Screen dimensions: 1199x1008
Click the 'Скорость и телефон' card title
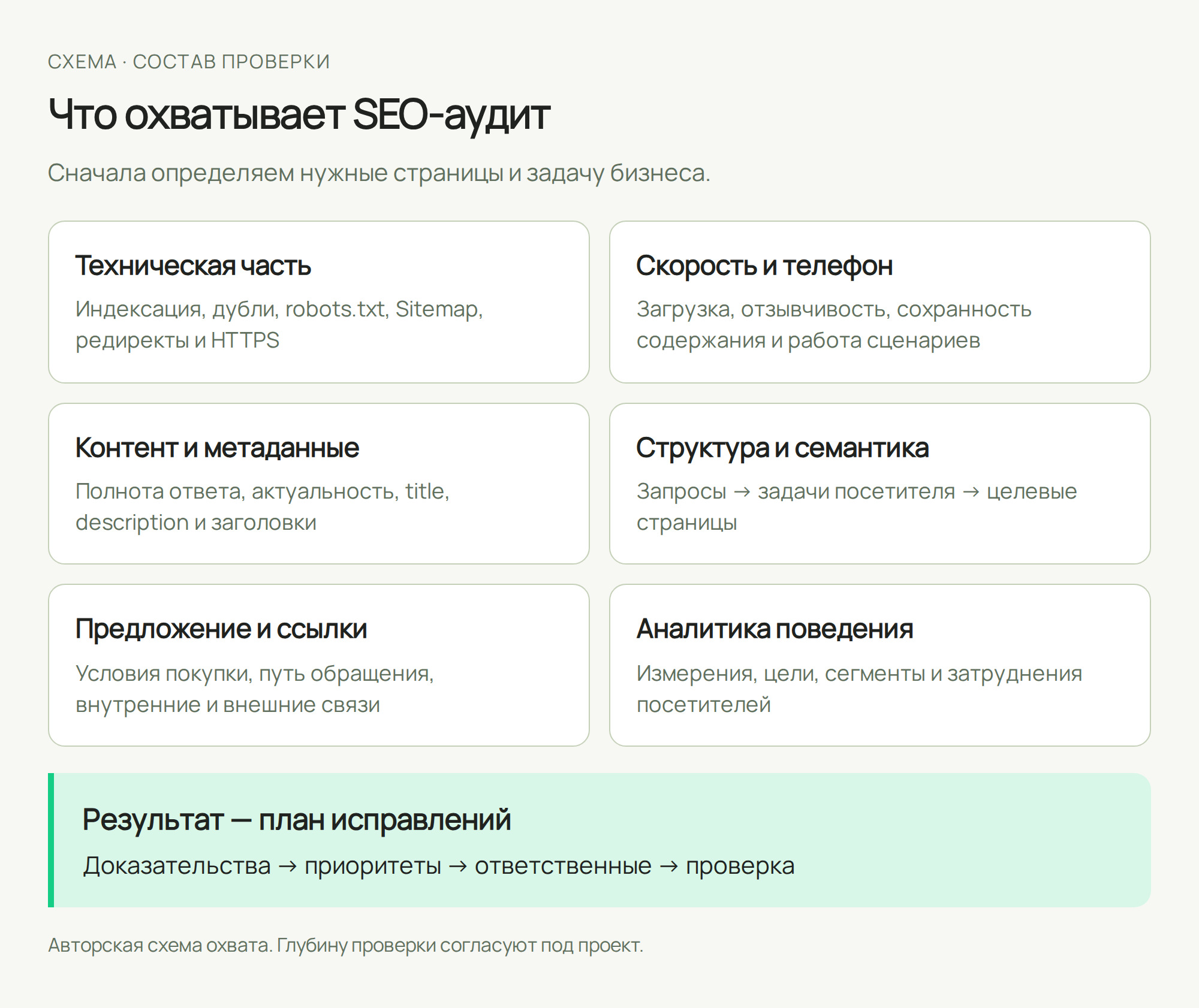(x=764, y=265)
